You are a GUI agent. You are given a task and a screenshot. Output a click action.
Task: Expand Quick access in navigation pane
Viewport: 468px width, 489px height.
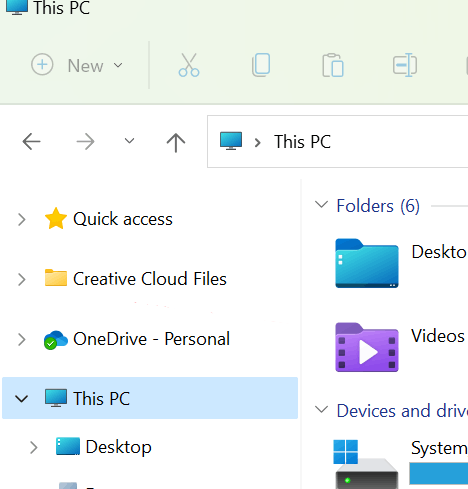click(22, 220)
